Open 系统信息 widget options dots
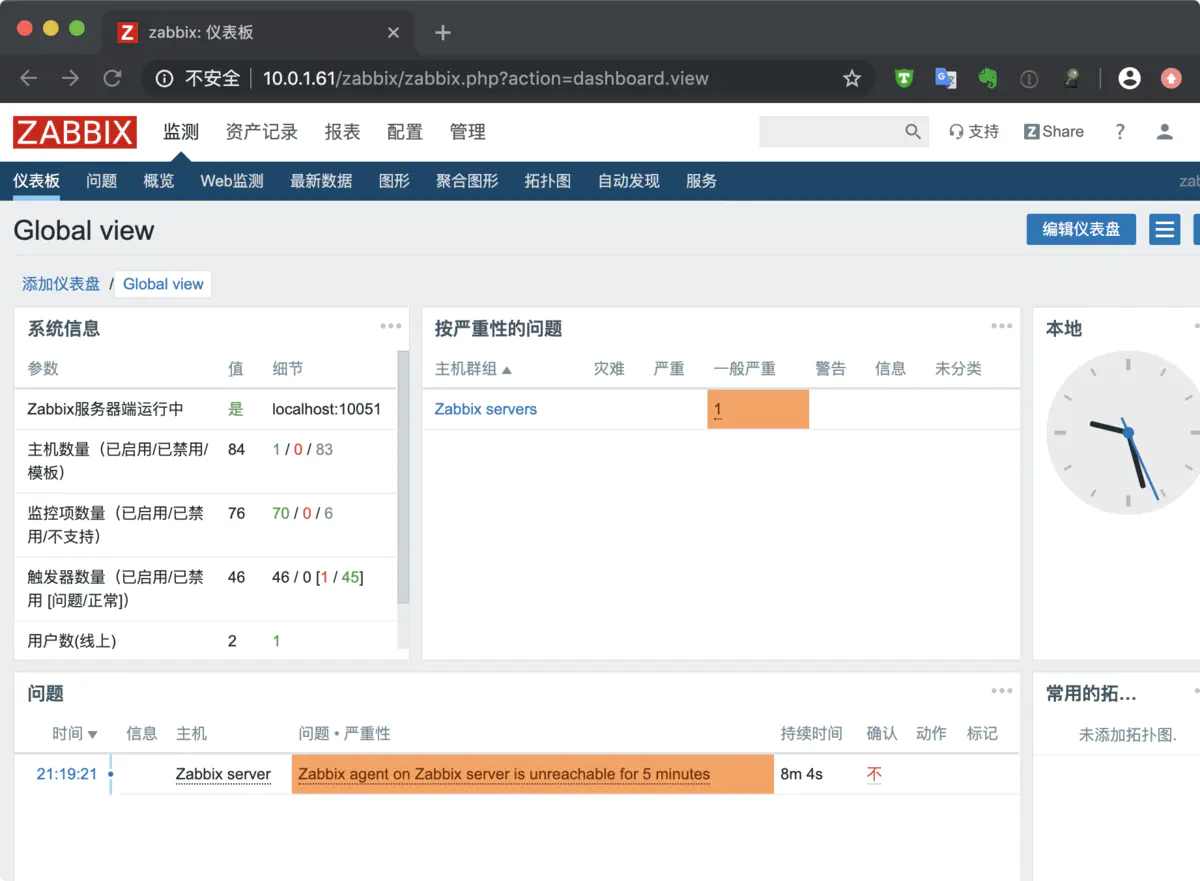 tap(391, 326)
